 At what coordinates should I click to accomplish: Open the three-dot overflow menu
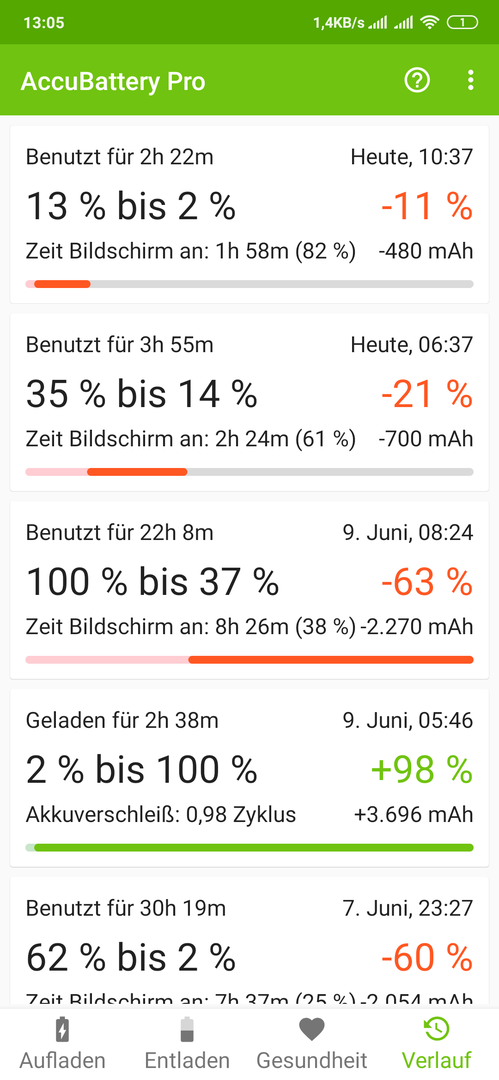tap(471, 81)
